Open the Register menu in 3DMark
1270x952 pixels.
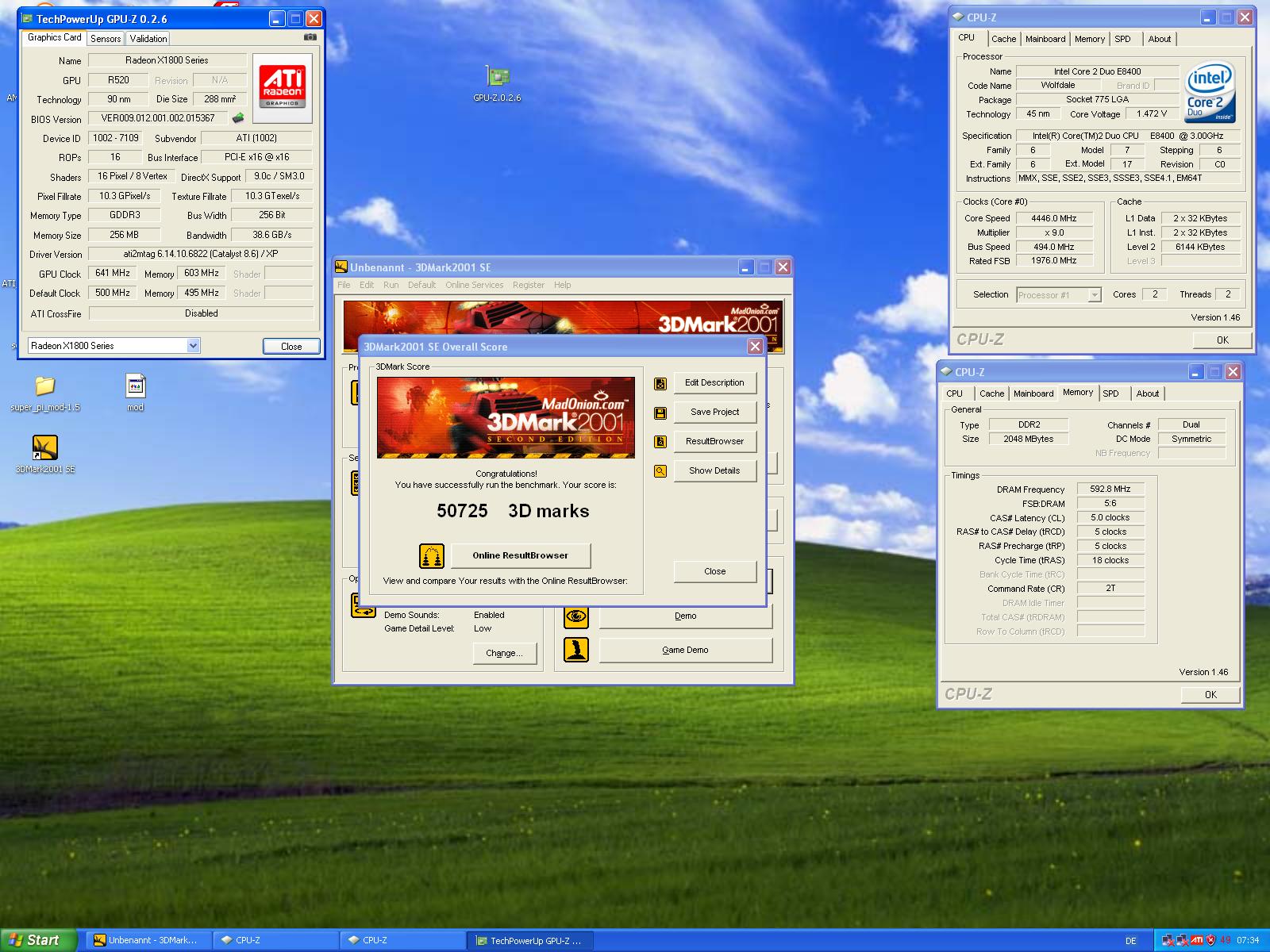[529, 285]
